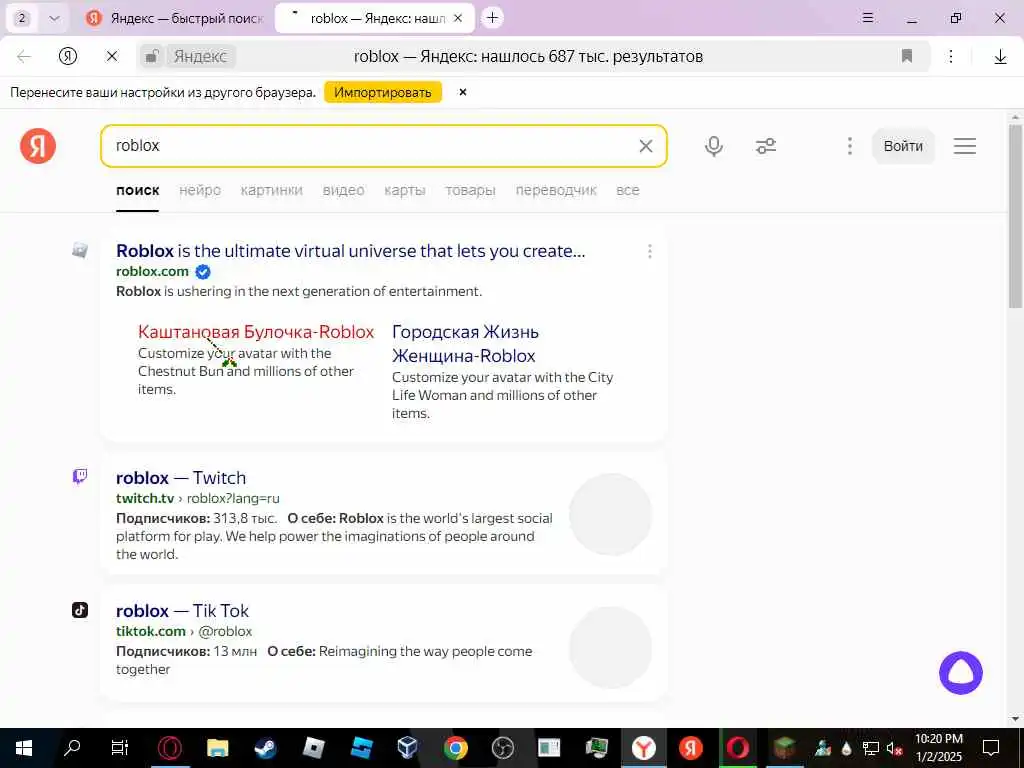Viewport: 1024px width, 768px height.
Task: Open Alice assistant purple button
Action: pos(961,673)
